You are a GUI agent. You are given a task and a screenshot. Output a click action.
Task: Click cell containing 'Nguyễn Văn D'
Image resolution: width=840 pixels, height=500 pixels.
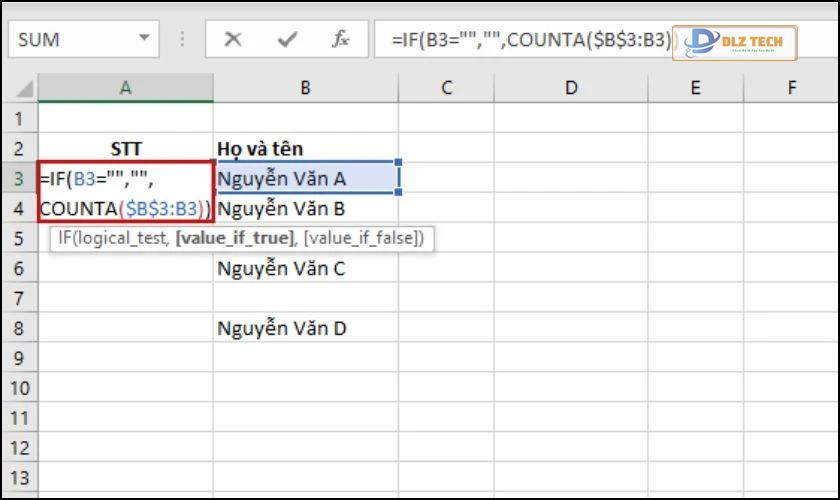tap(305, 328)
